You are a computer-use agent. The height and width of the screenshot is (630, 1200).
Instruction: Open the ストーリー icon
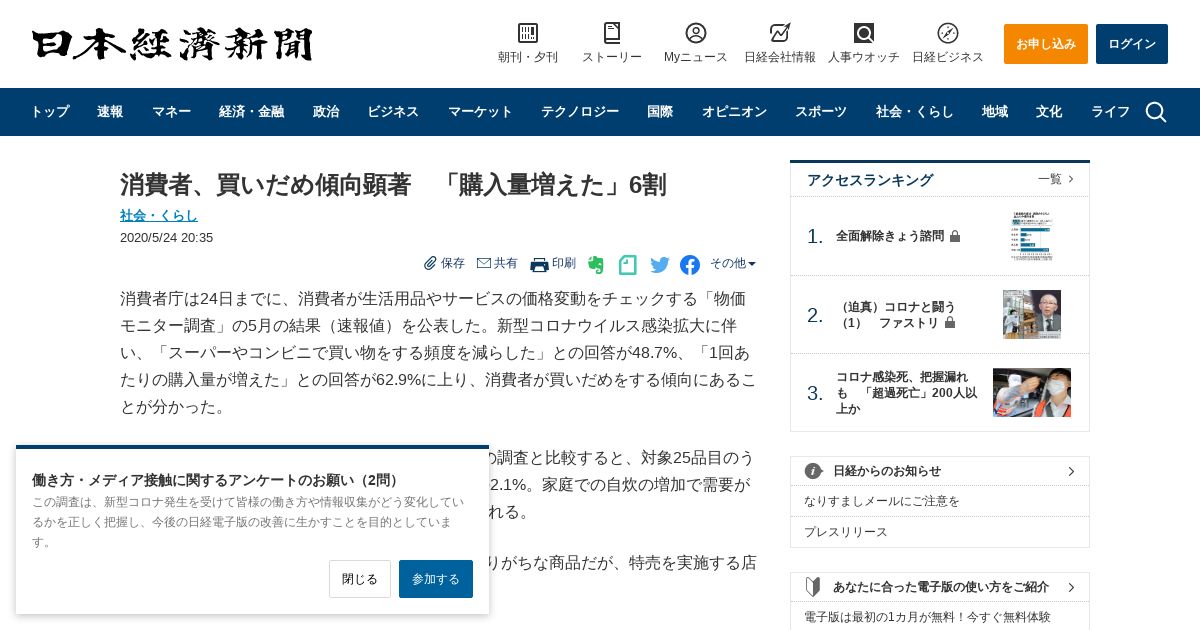tap(612, 33)
